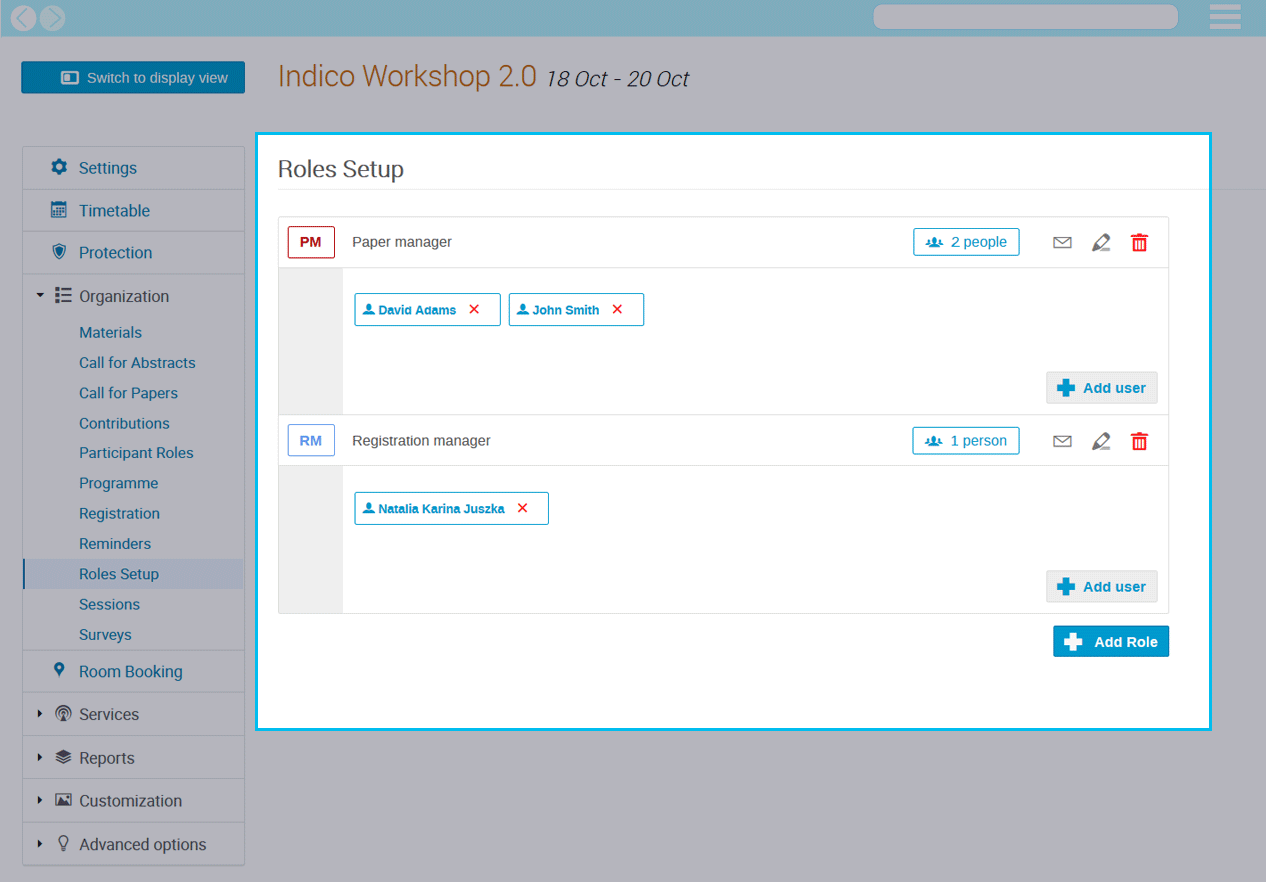Edit the Registration manager role with pencil icon
1266x882 pixels.
click(x=1101, y=440)
